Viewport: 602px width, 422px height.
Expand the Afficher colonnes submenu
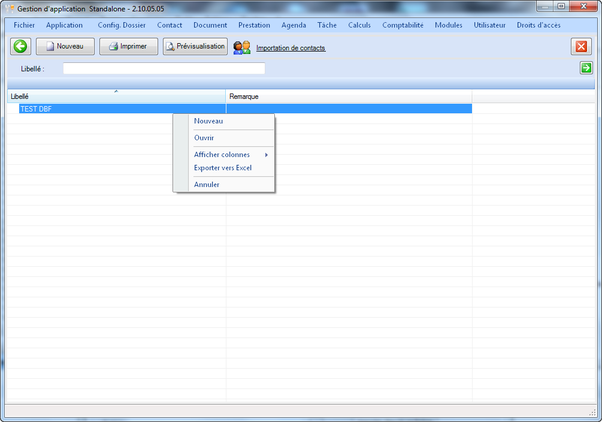pos(224,155)
